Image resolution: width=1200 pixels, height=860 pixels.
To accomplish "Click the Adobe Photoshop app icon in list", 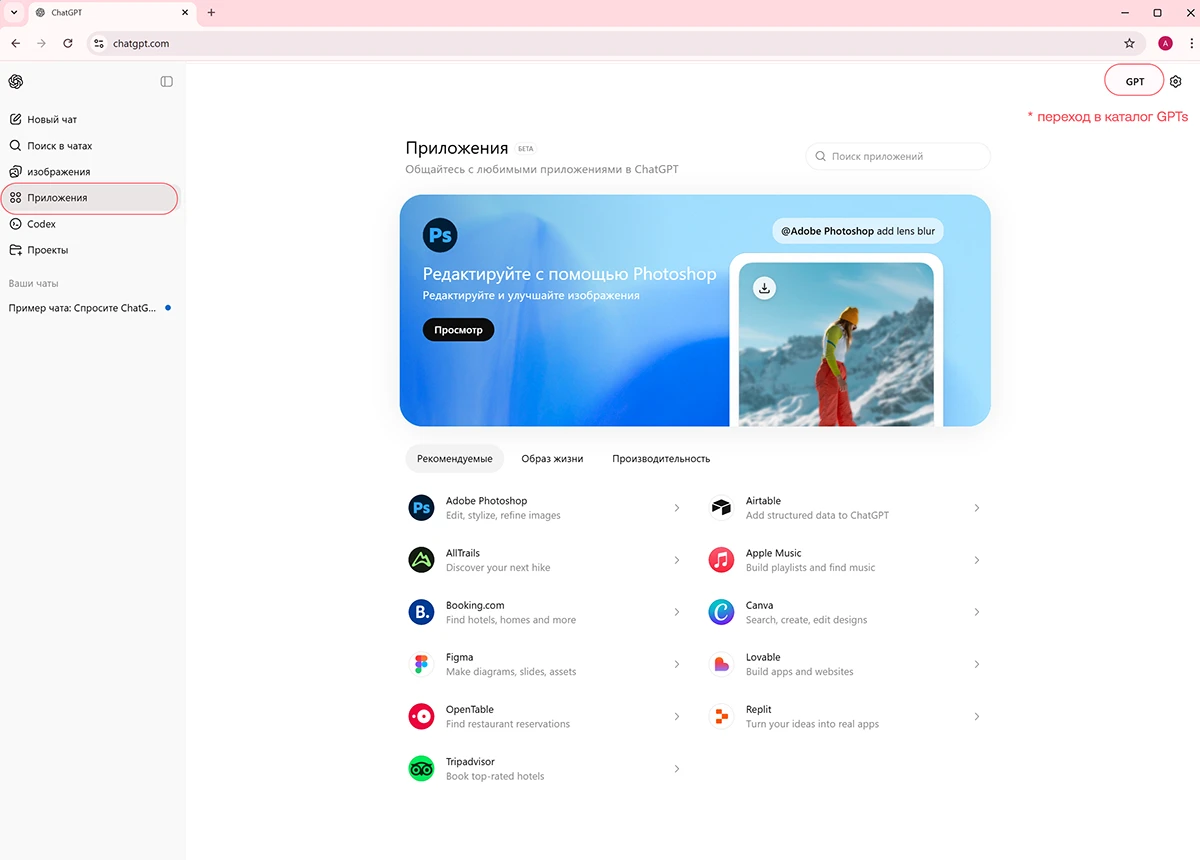I will (421, 508).
